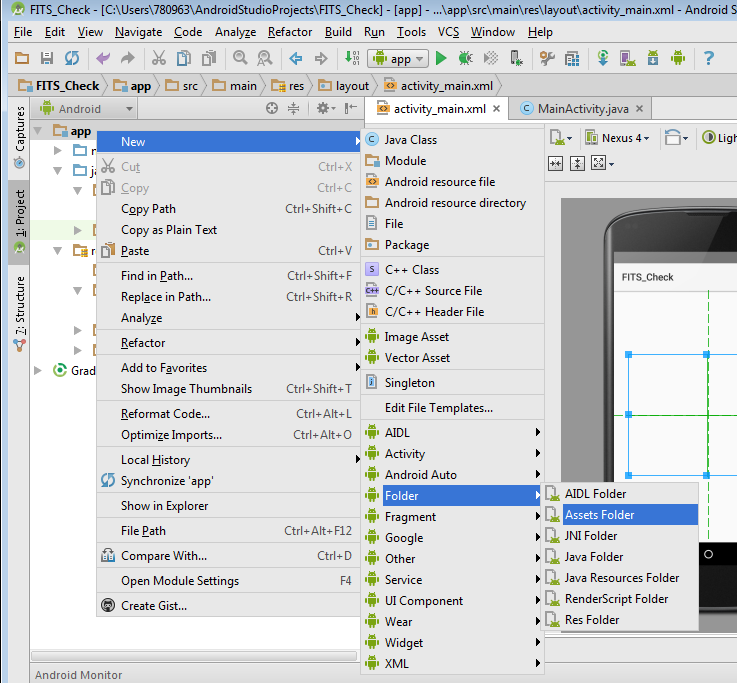Image resolution: width=737 pixels, height=683 pixels.
Task: Click the Save All toolbar icon
Action: pyautogui.click(x=47, y=59)
